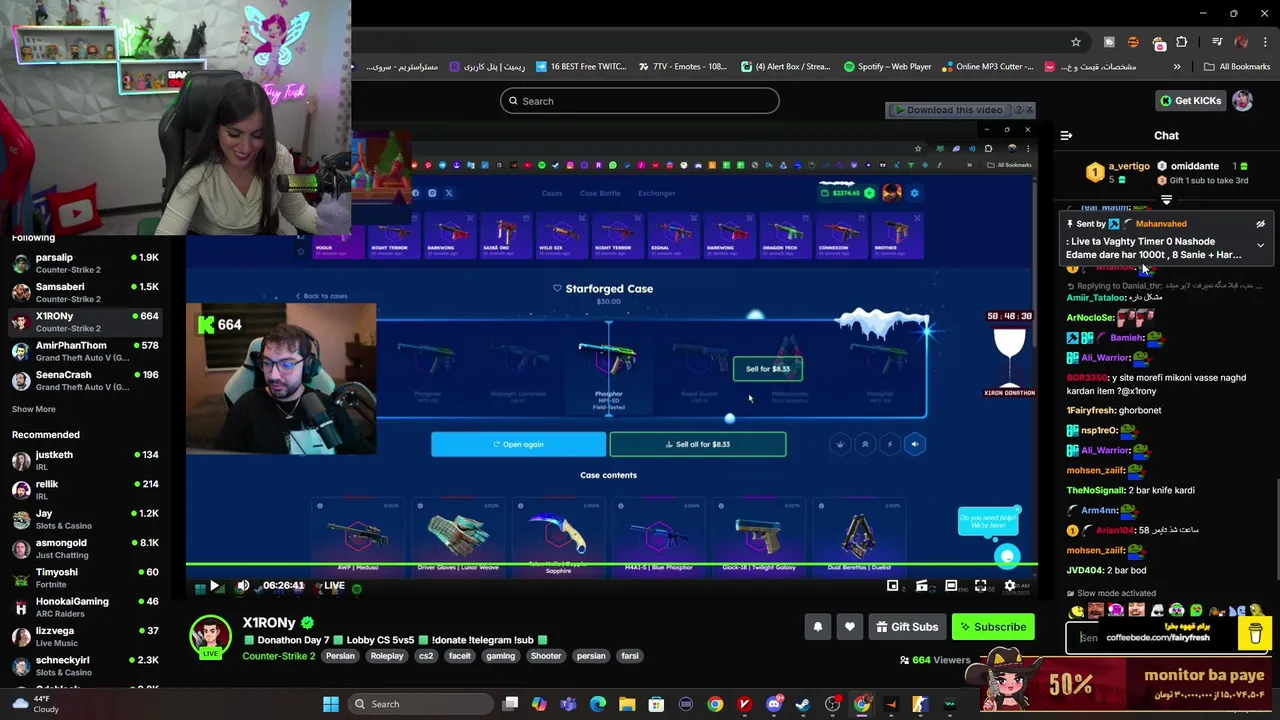Open Steam from the taskbar
The image size is (1280, 720).
point(803,704)
